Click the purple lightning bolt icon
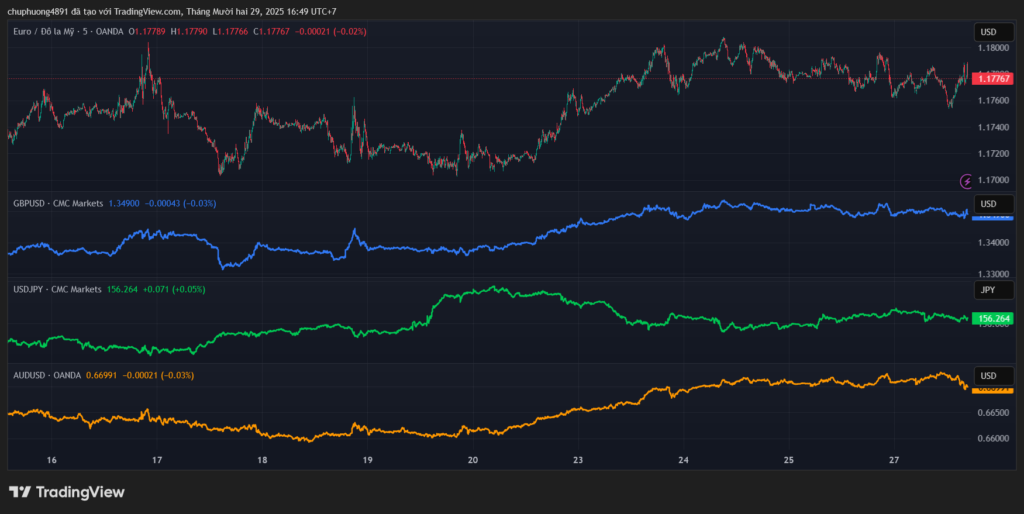The height and width of the screenshot is (514, 1024). 966,181
